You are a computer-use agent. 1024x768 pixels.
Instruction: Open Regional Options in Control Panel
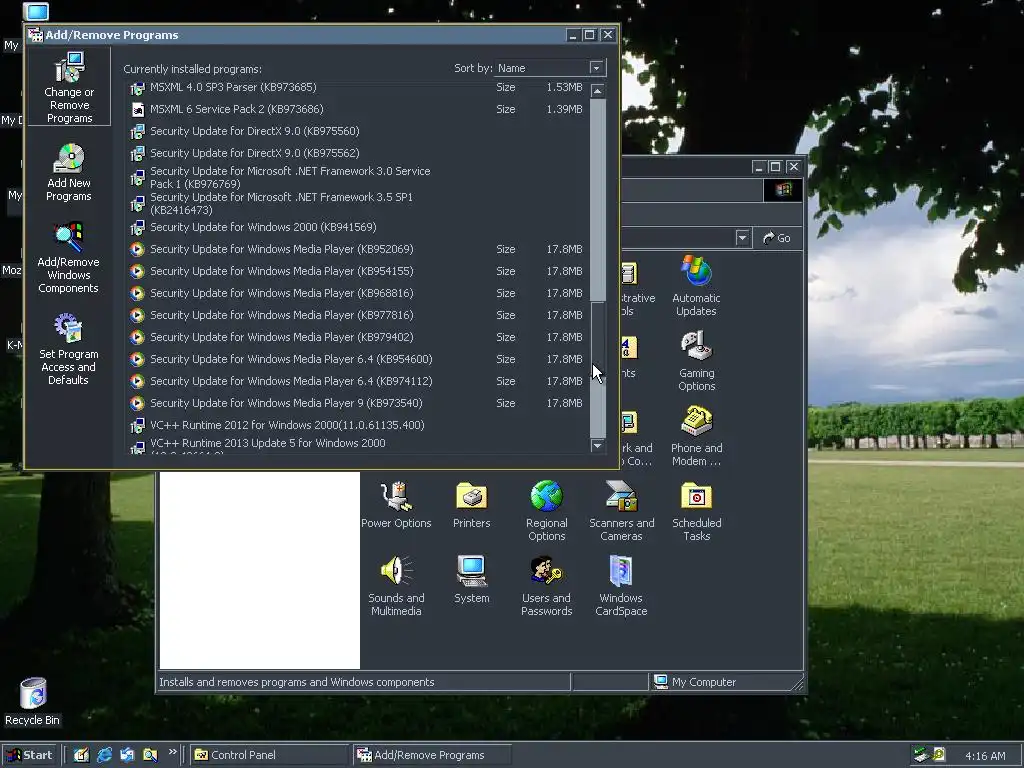tap(547, 511)
